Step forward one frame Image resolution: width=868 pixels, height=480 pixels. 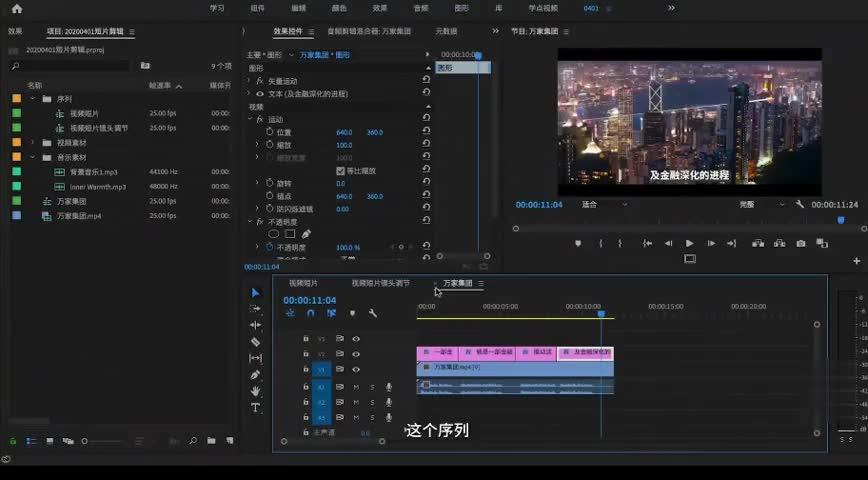[711, 243]
